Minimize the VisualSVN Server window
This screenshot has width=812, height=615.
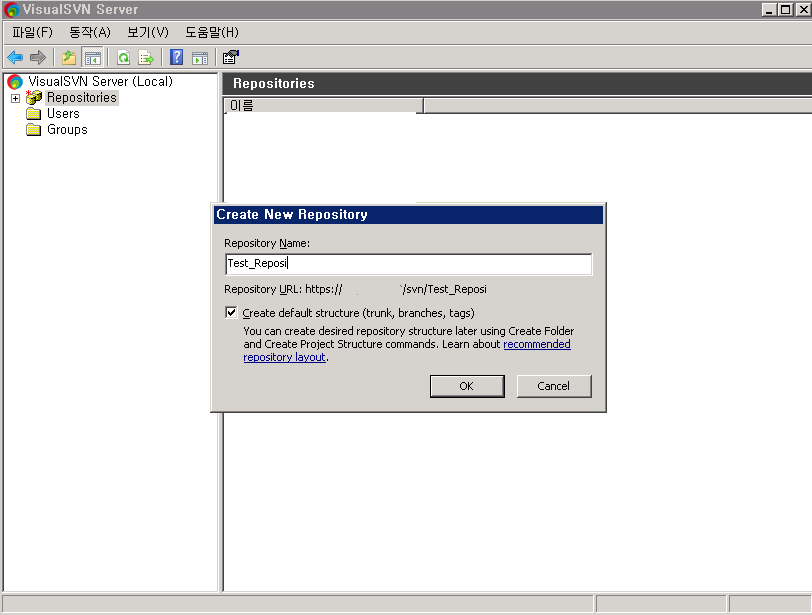click(769, 9)
